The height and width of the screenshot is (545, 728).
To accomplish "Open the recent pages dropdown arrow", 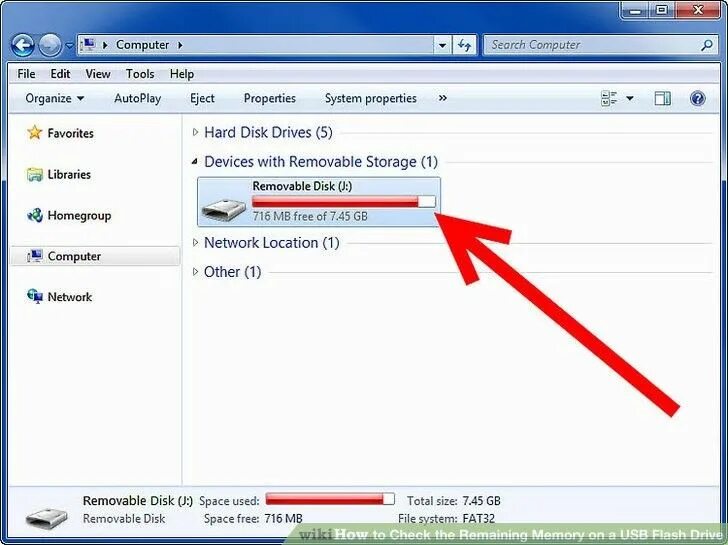I will coord(69,45).
